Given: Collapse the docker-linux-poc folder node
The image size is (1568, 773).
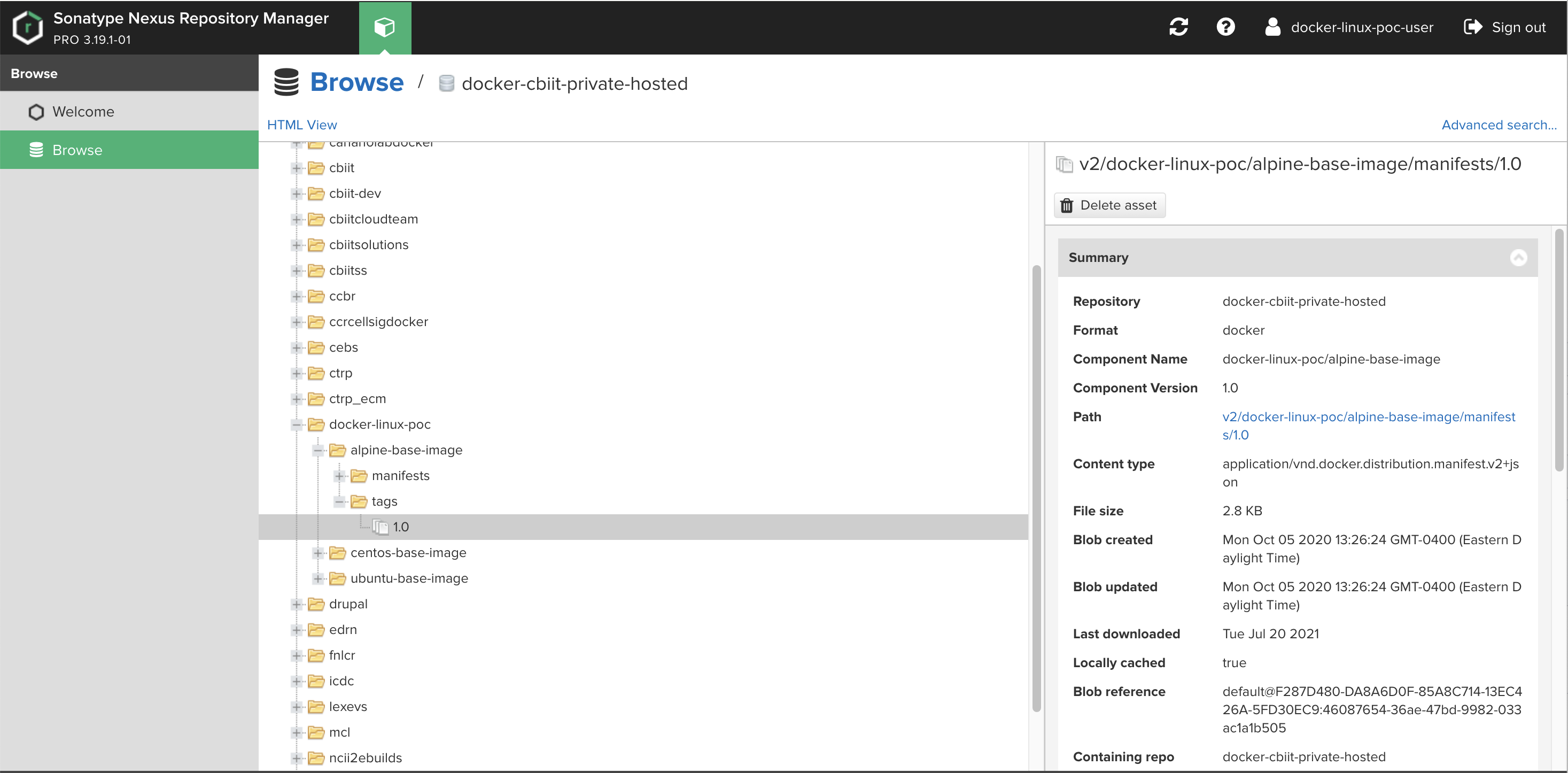Looking at the screenshot, I should 297,424.
